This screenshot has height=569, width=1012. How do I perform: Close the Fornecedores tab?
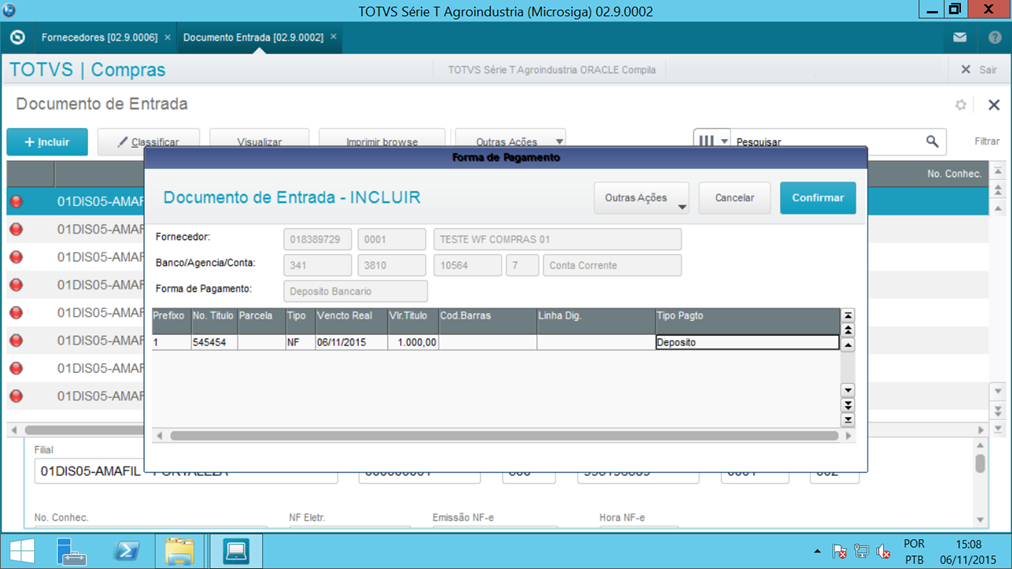click(167, 37)
